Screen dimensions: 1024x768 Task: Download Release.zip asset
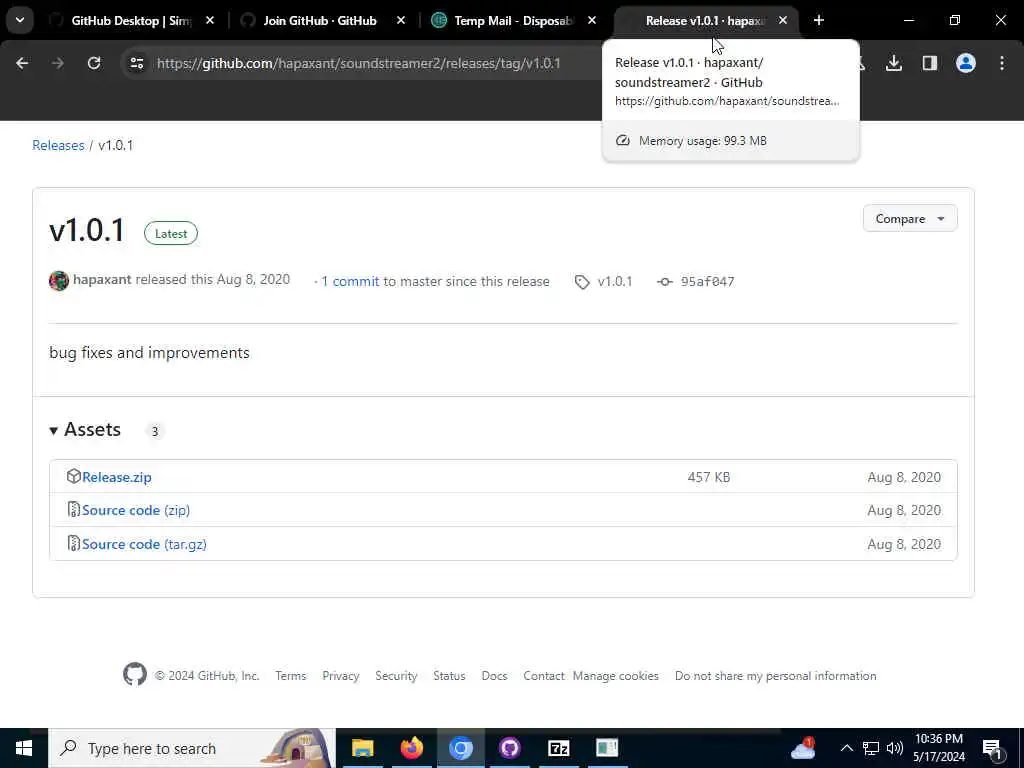(x=117, y=477)
